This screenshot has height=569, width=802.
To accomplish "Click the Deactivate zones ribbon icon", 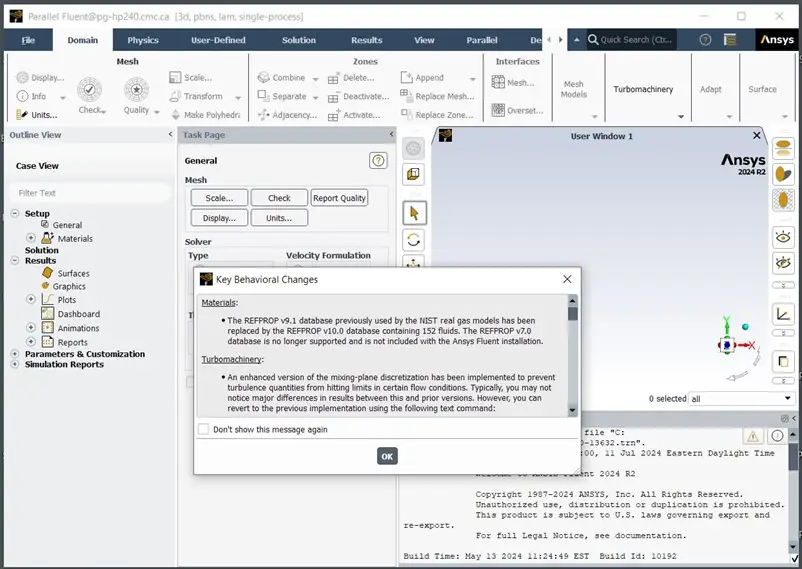I will (333, 97).
